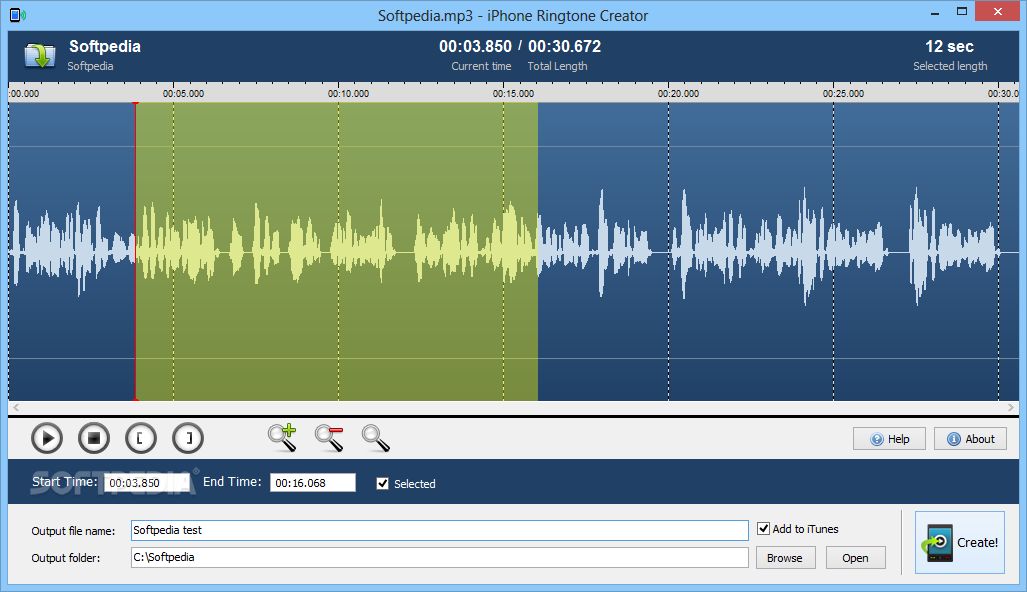
Task: Click the waveform scrollbar right arrow
Action: point(1011,407)
